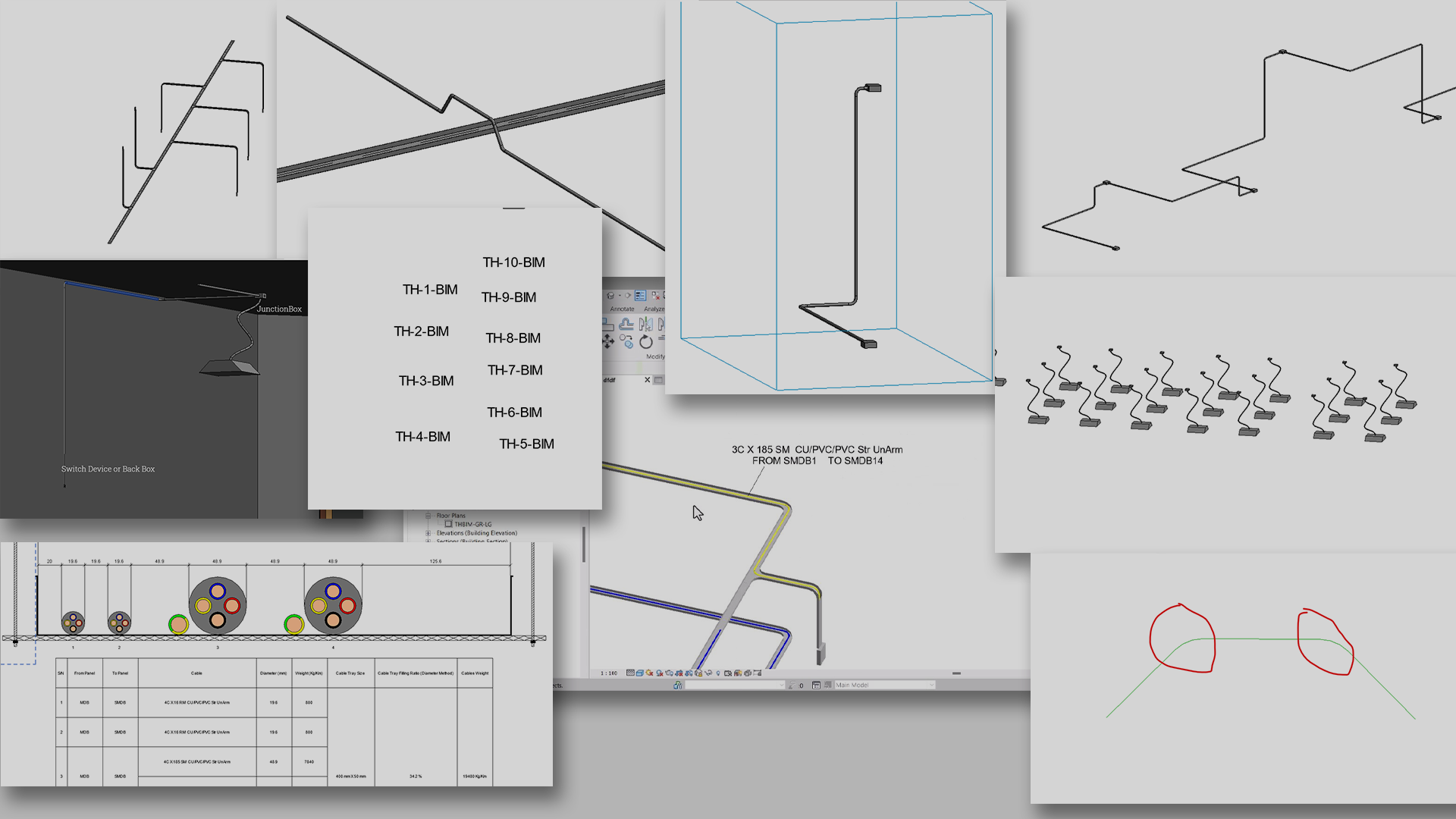The width and height of the screenshot is (1456, 819).
Task: Expand Elevations (Building Elevation) node
Action: pyautogui.click(x=428, y=533)
